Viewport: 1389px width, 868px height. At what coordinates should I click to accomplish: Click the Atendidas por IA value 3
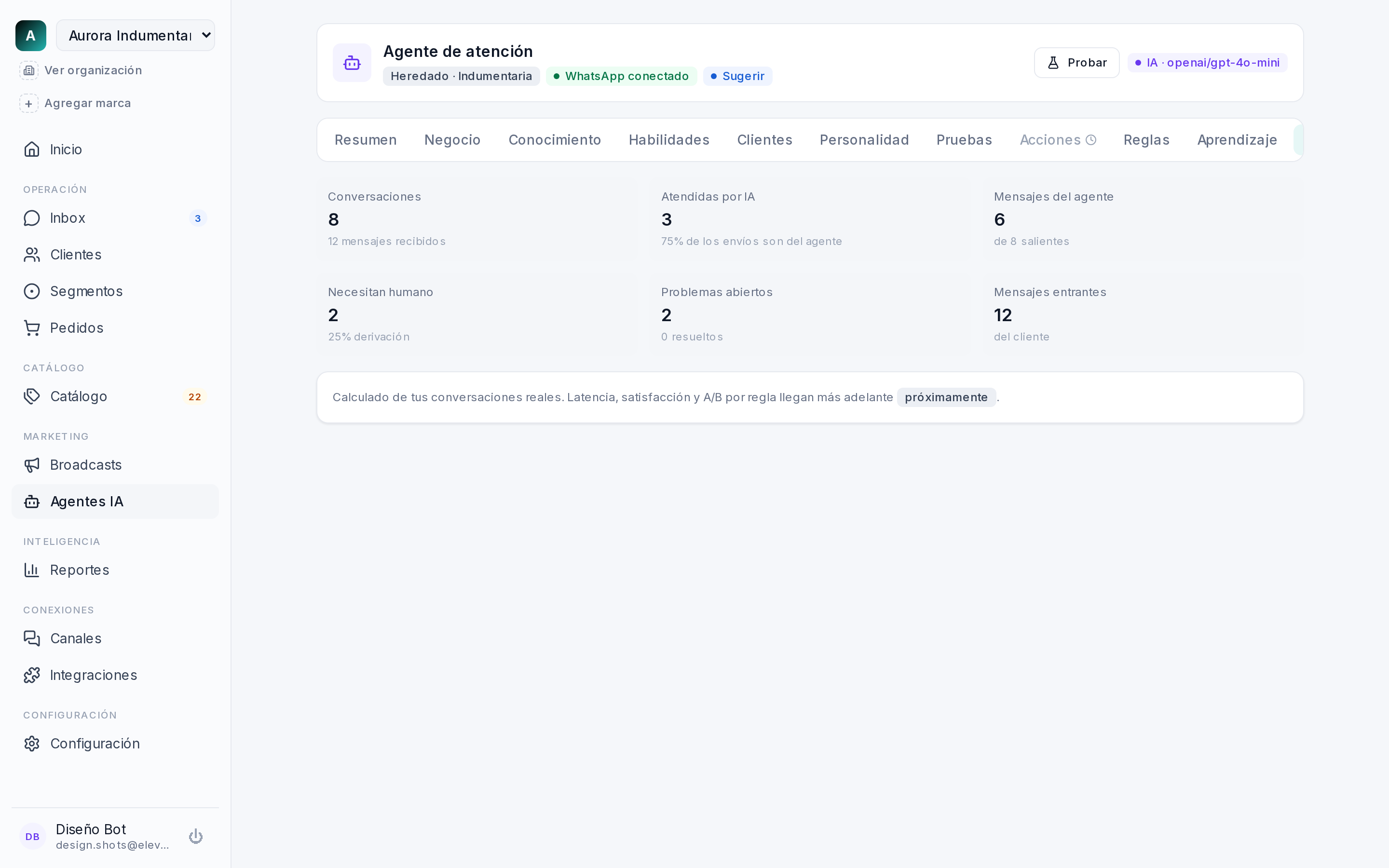tap(667, 220)
